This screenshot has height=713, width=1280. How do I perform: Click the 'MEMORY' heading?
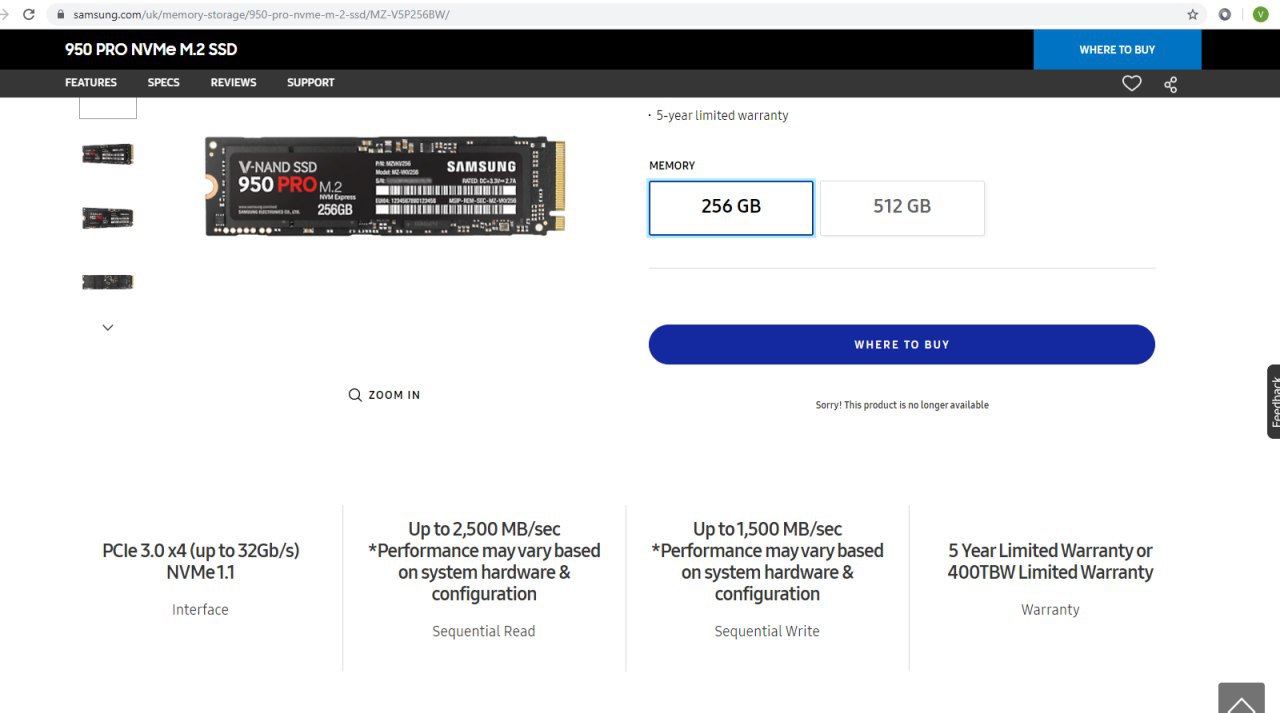(x=672, y=166)
